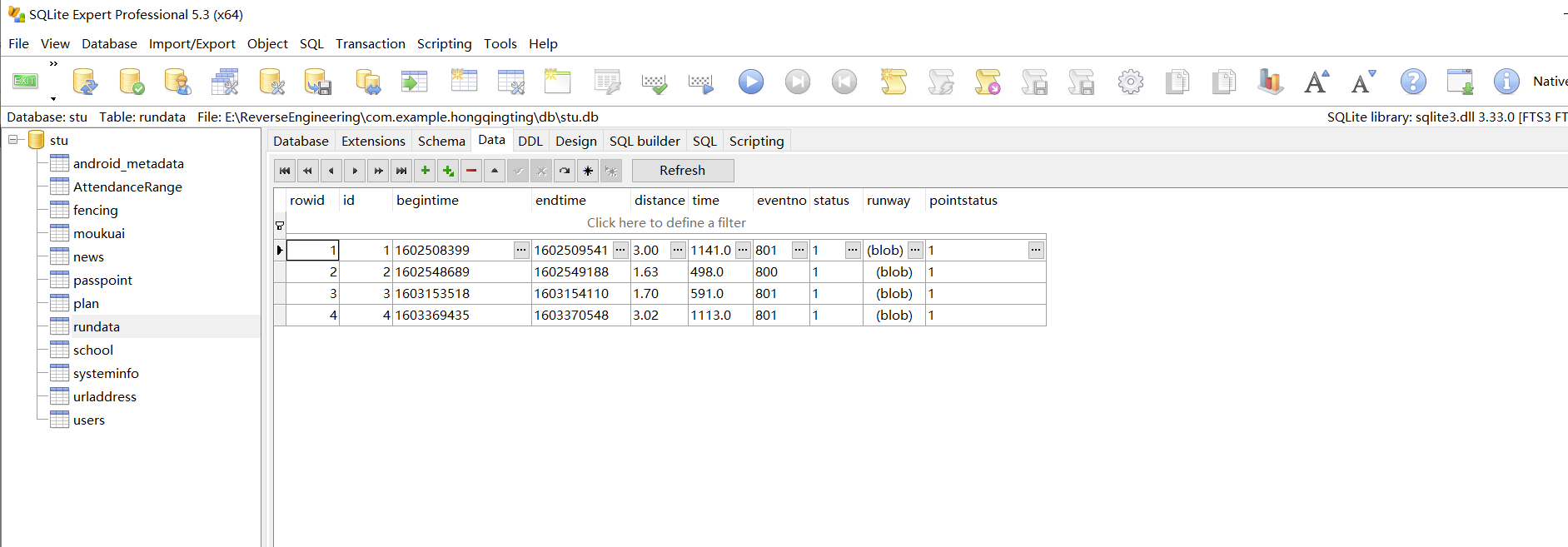Switch to the DDL tab

coord(530,142)
